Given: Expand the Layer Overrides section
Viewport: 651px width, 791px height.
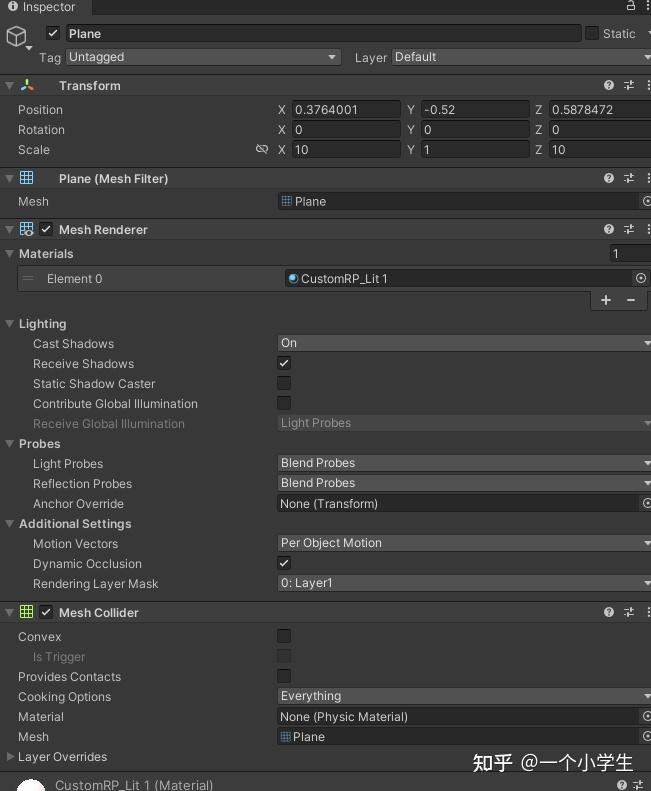Looking at the screenshot, I should coord(10,756).
